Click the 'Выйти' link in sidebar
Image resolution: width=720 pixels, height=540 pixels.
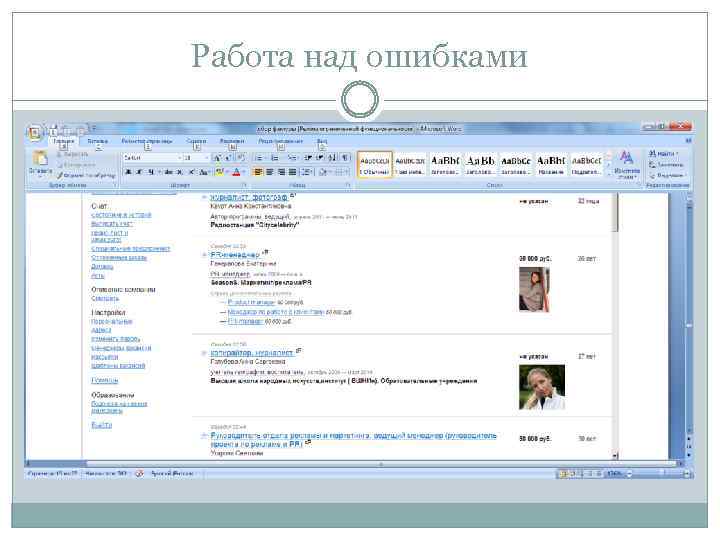coord(102,426)
